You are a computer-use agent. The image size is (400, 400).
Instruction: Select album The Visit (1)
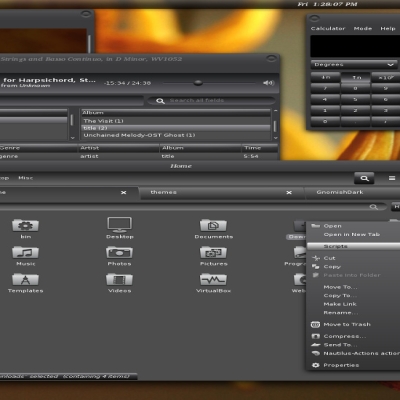click(x=176, y=121)
